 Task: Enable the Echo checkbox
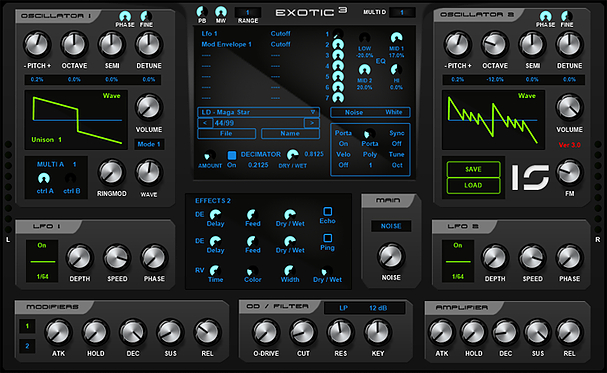click(328, 211)
